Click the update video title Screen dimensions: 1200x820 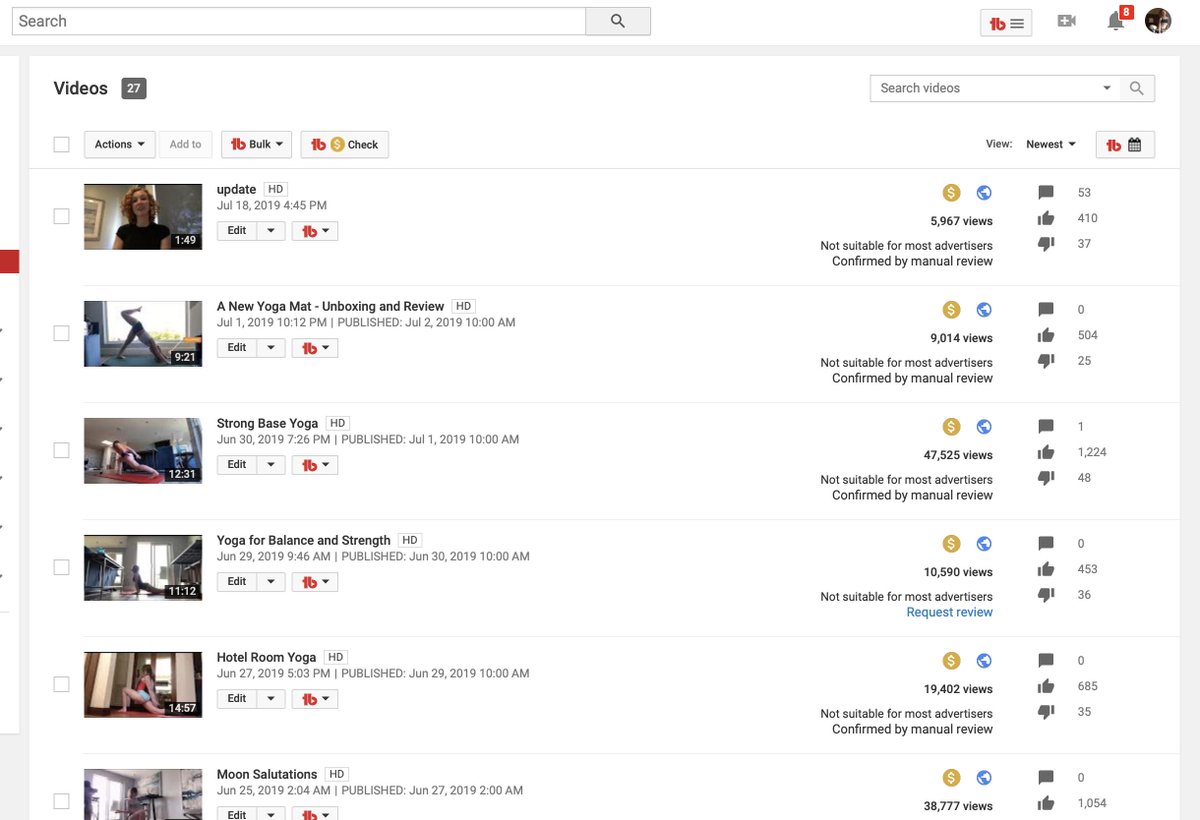(237, 190)
